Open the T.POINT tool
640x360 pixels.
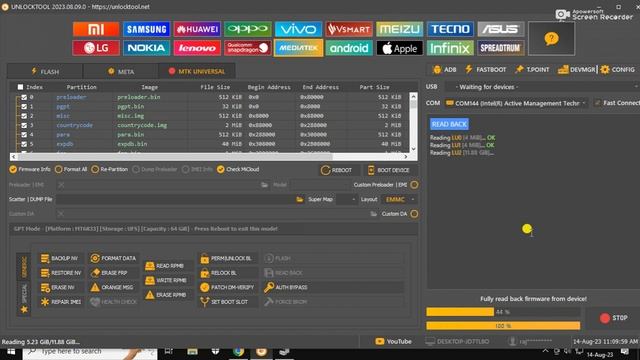(x=532, y=69)
